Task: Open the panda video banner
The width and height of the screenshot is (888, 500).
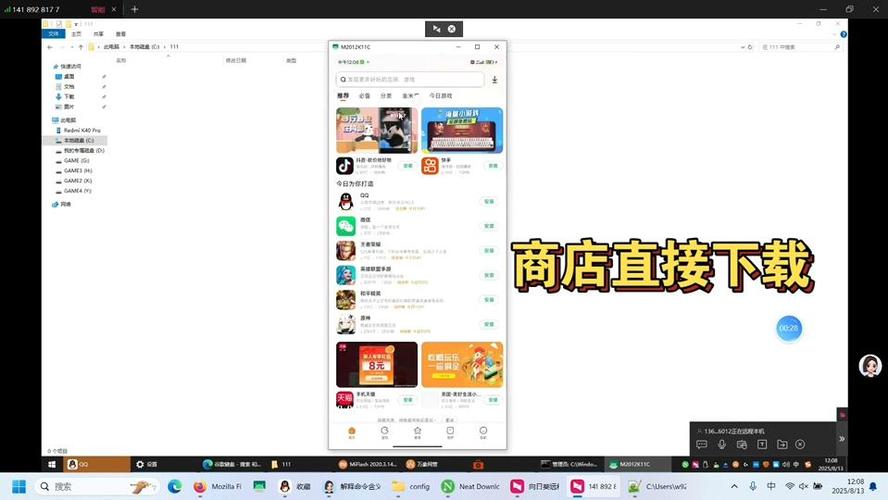Action: click(x=377, y=130)
